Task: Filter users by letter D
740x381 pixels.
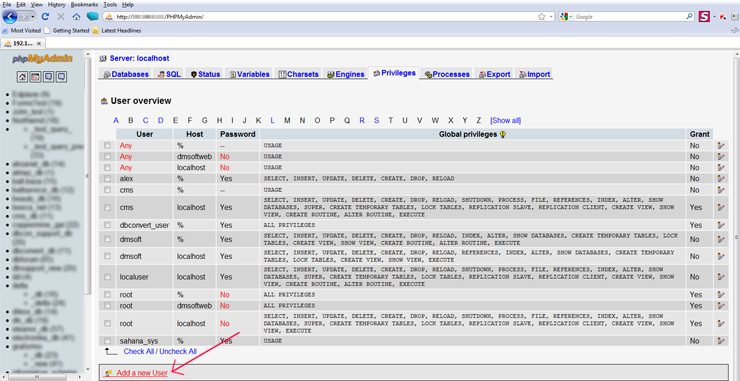Action: [x=160, y=120]
